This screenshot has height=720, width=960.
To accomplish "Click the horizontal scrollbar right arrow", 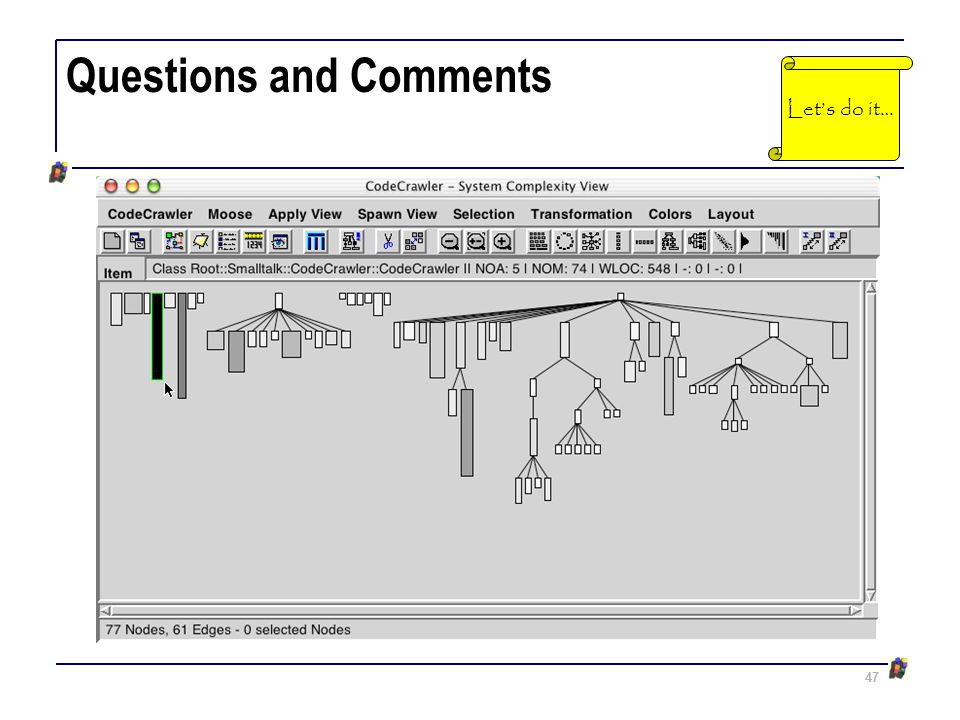I will pyautogui.click(x=855, y=610).
